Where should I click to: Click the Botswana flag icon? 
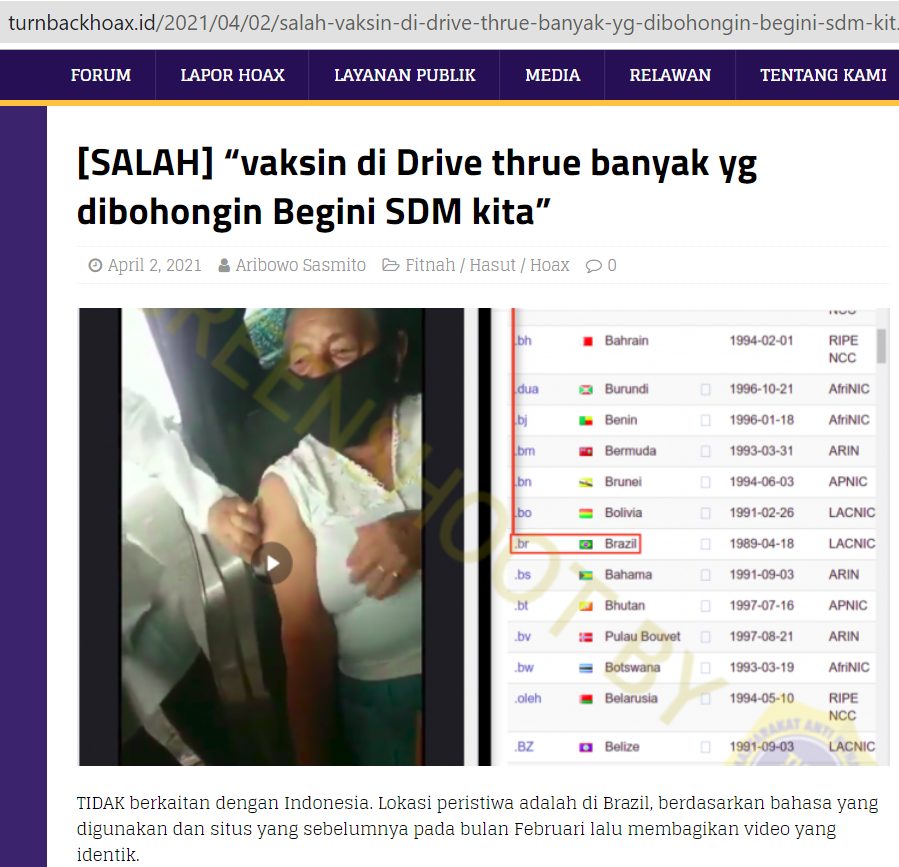point(586,668)
